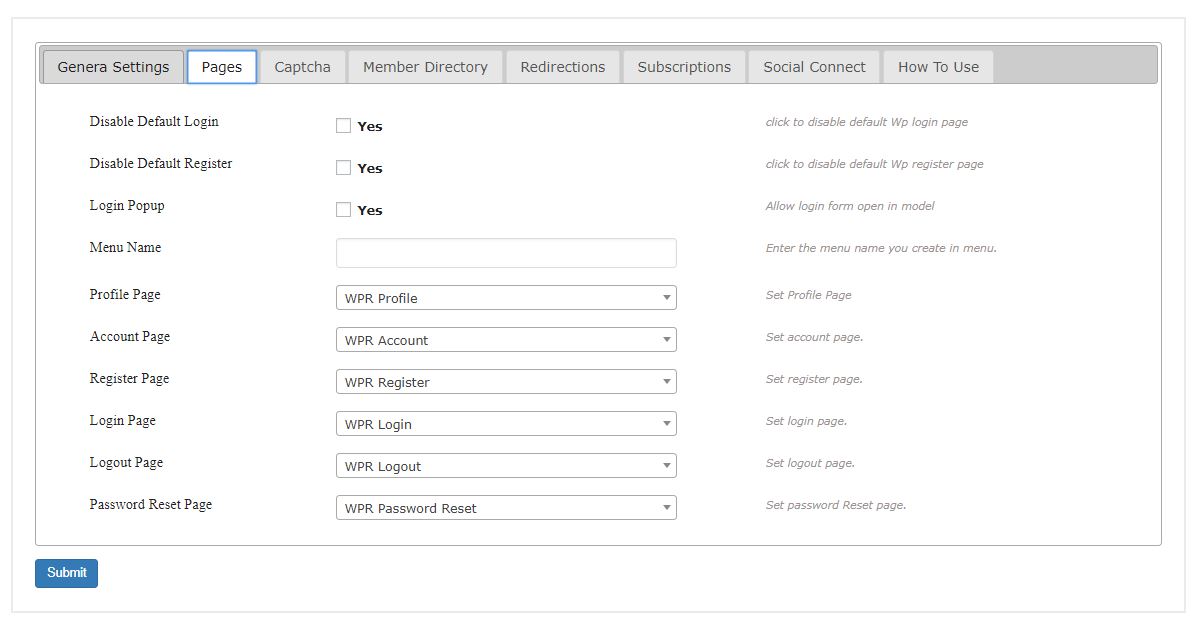Check the Login Popup Yes checkbox
1195x632 pixels.
click(344, 210)
